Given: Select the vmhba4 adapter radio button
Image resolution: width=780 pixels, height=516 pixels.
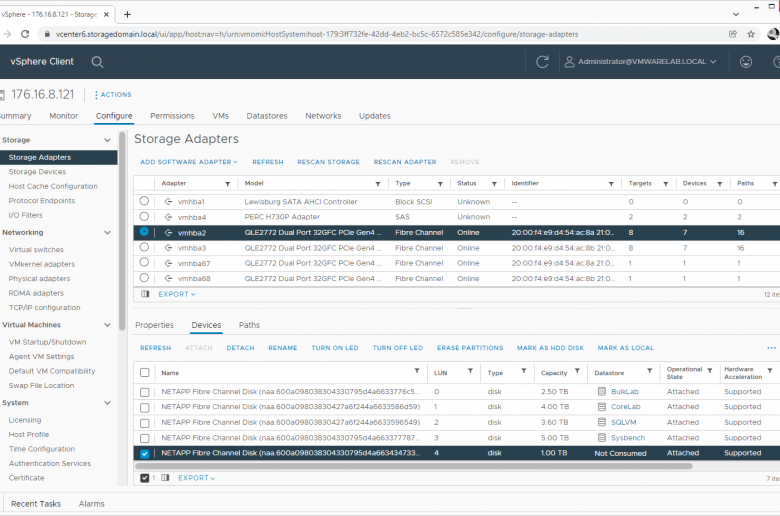Looking at the screenshot, I should (x=144, y=216).
